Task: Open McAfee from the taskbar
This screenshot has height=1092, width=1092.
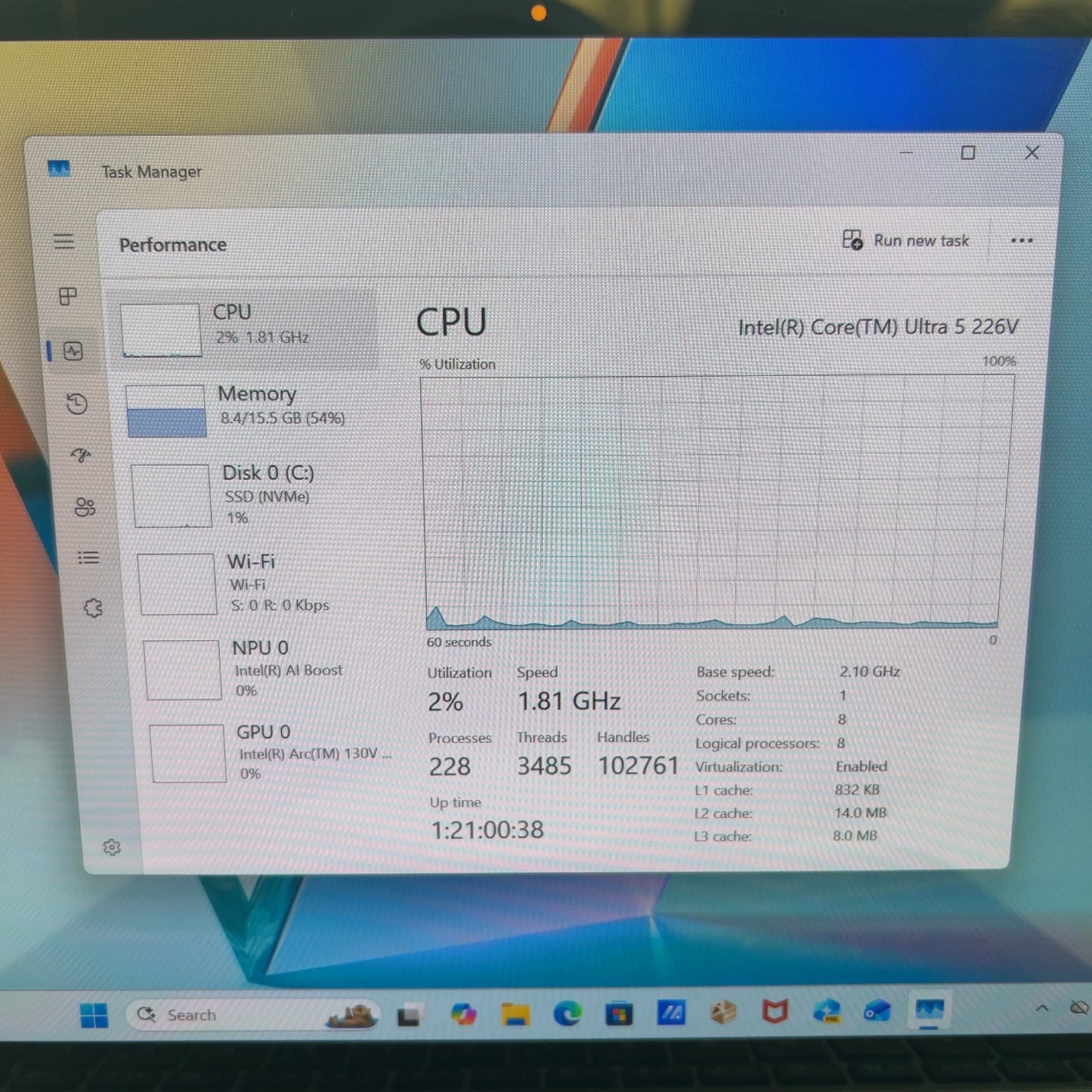Action: point(775,1011)
